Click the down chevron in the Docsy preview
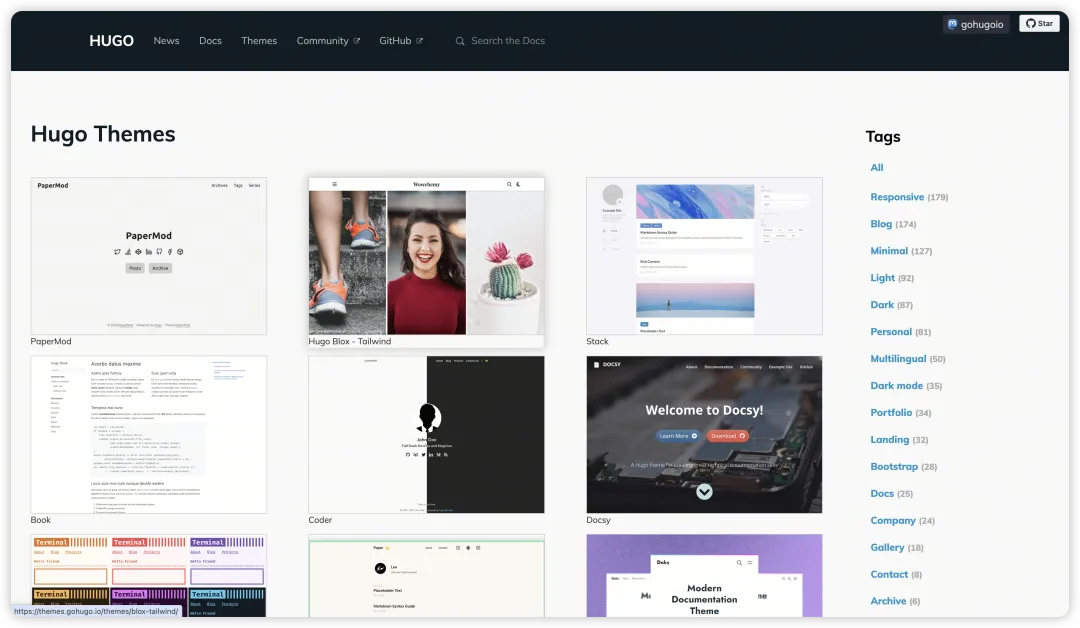 click(704, 491)
